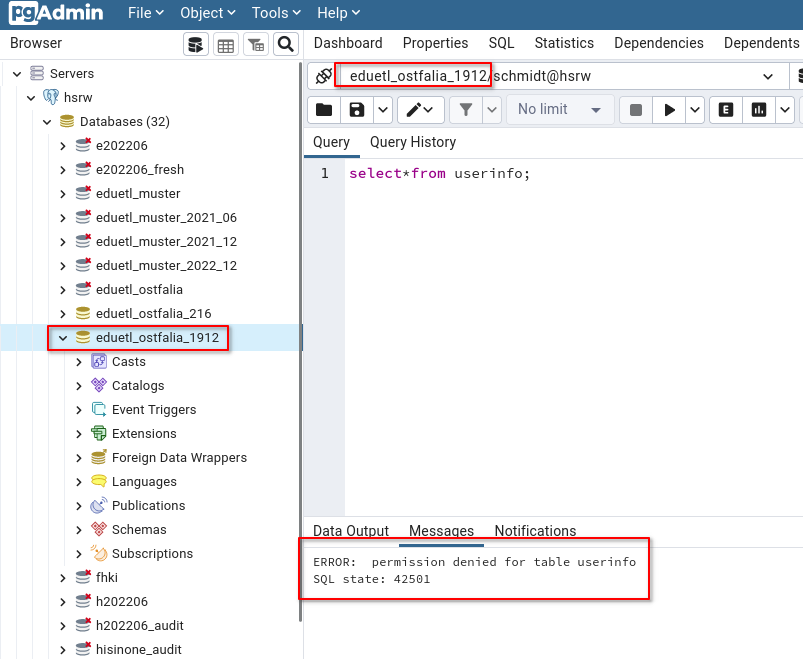Save query using the floppy disk icon
This screenshot has height=659, width=803.
click(357, 110)
